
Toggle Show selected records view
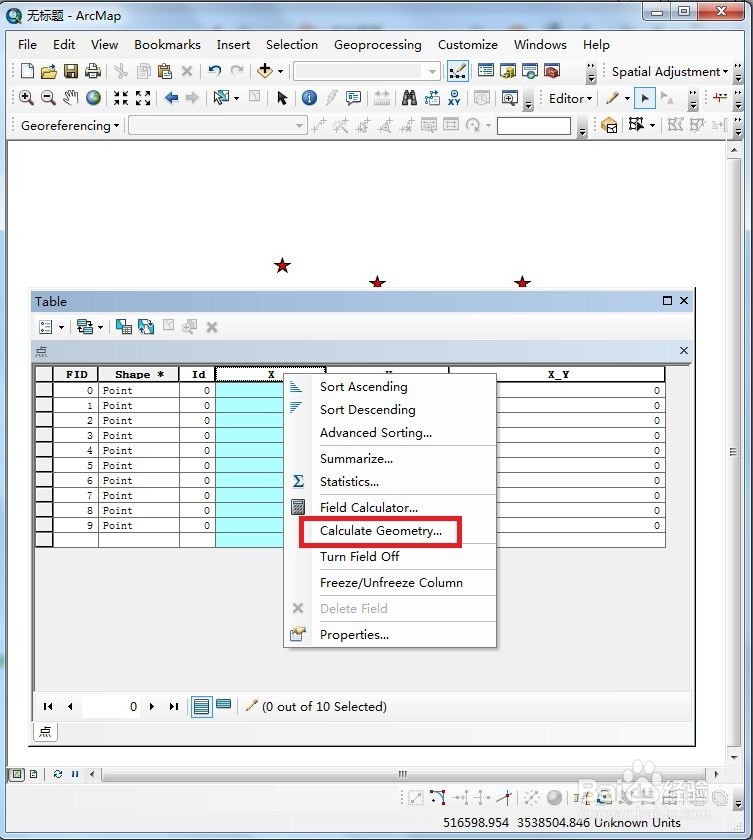[x=223, y=706]
